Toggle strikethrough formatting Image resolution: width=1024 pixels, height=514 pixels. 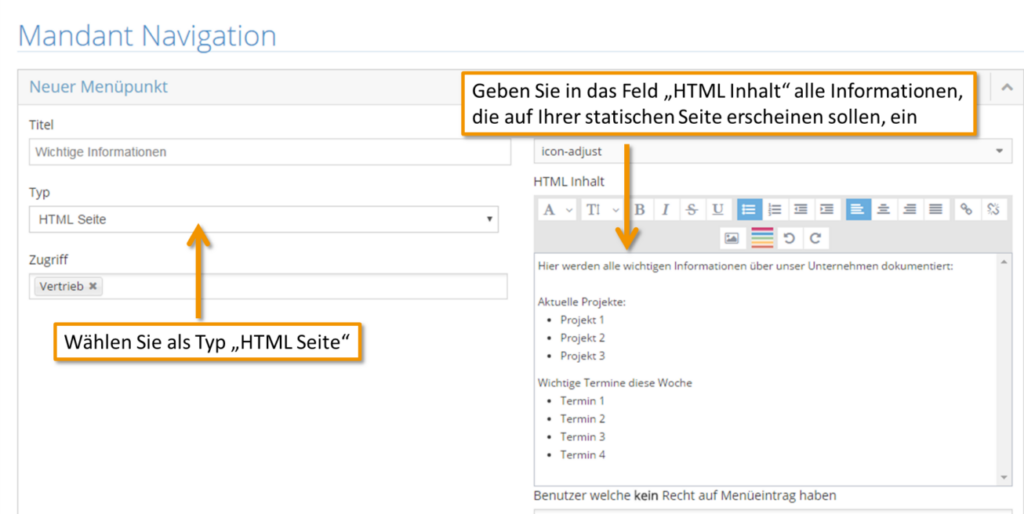click(x=692, y=210)
